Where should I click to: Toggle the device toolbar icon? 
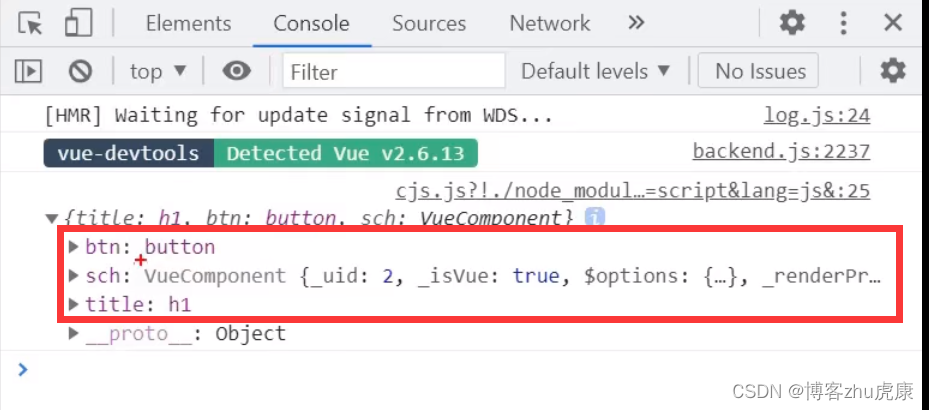[78, 23]
